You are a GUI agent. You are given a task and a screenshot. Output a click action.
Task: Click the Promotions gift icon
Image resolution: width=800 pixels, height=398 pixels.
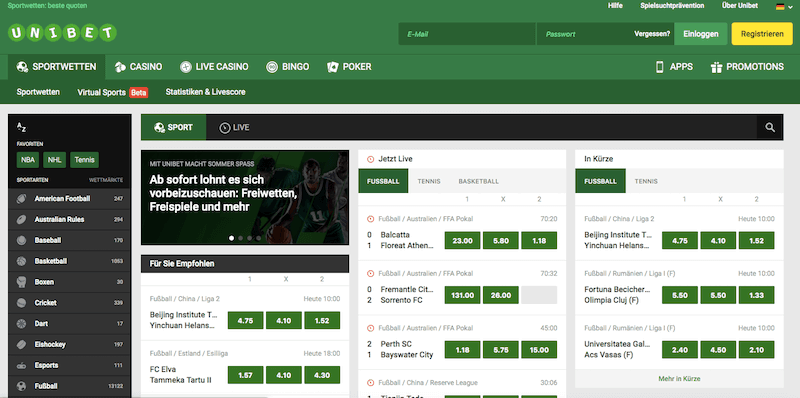point(716,67)
